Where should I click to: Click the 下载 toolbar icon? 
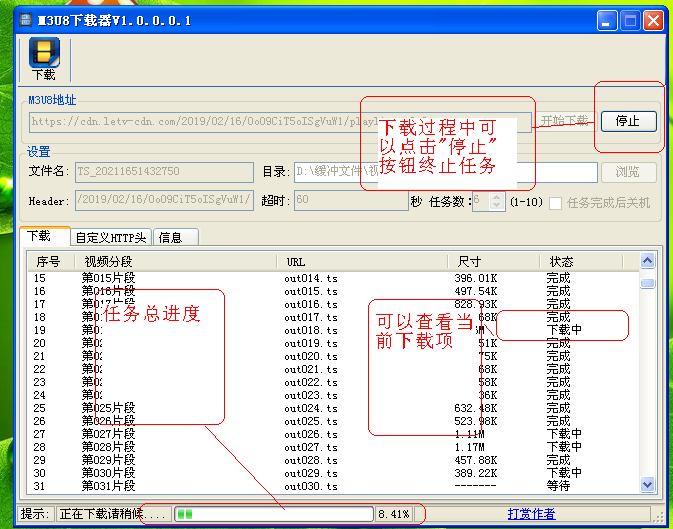[x=44, y=59]
